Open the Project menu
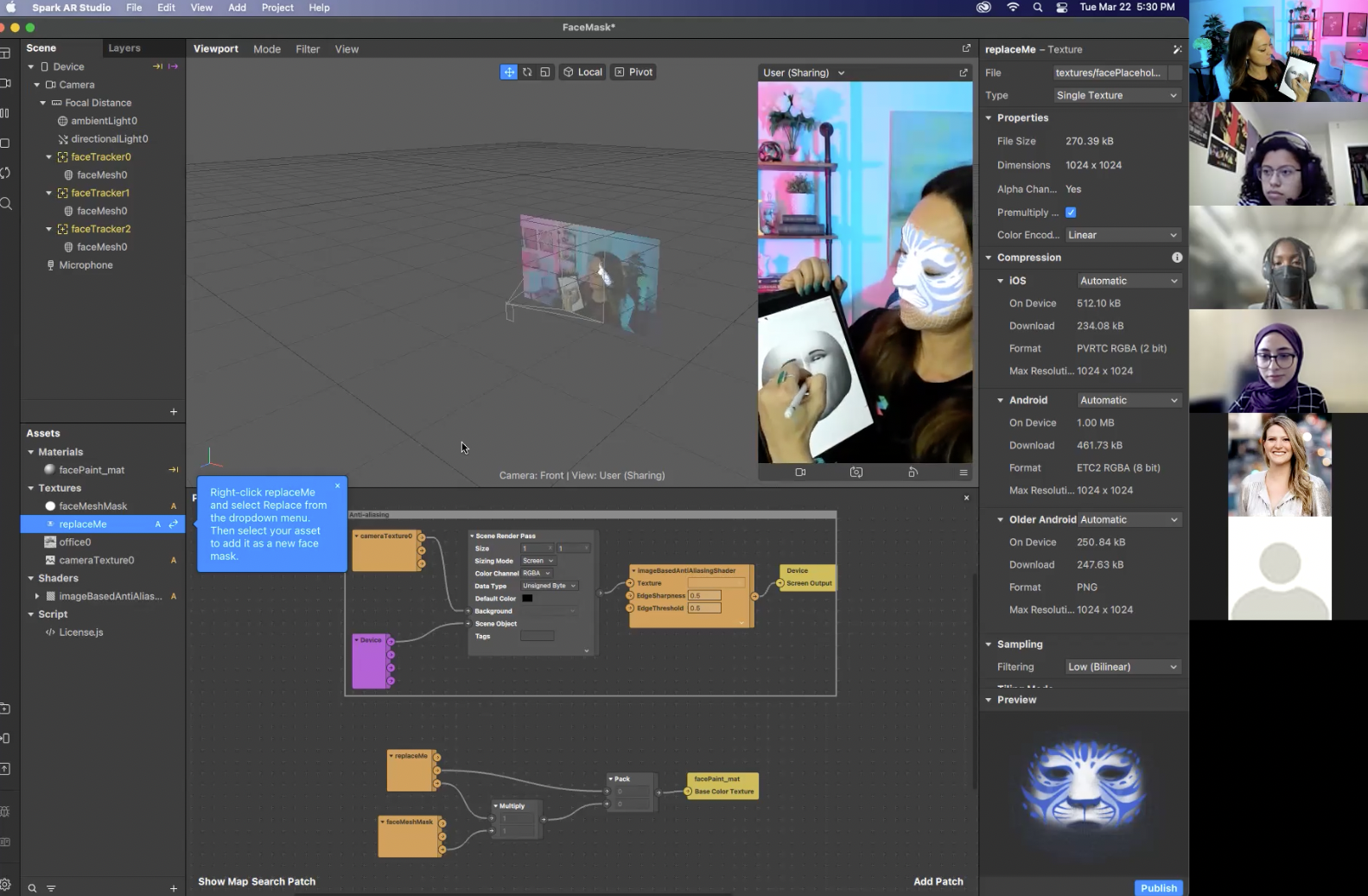Screen dimensions: 1368x896 coord(277,8)
